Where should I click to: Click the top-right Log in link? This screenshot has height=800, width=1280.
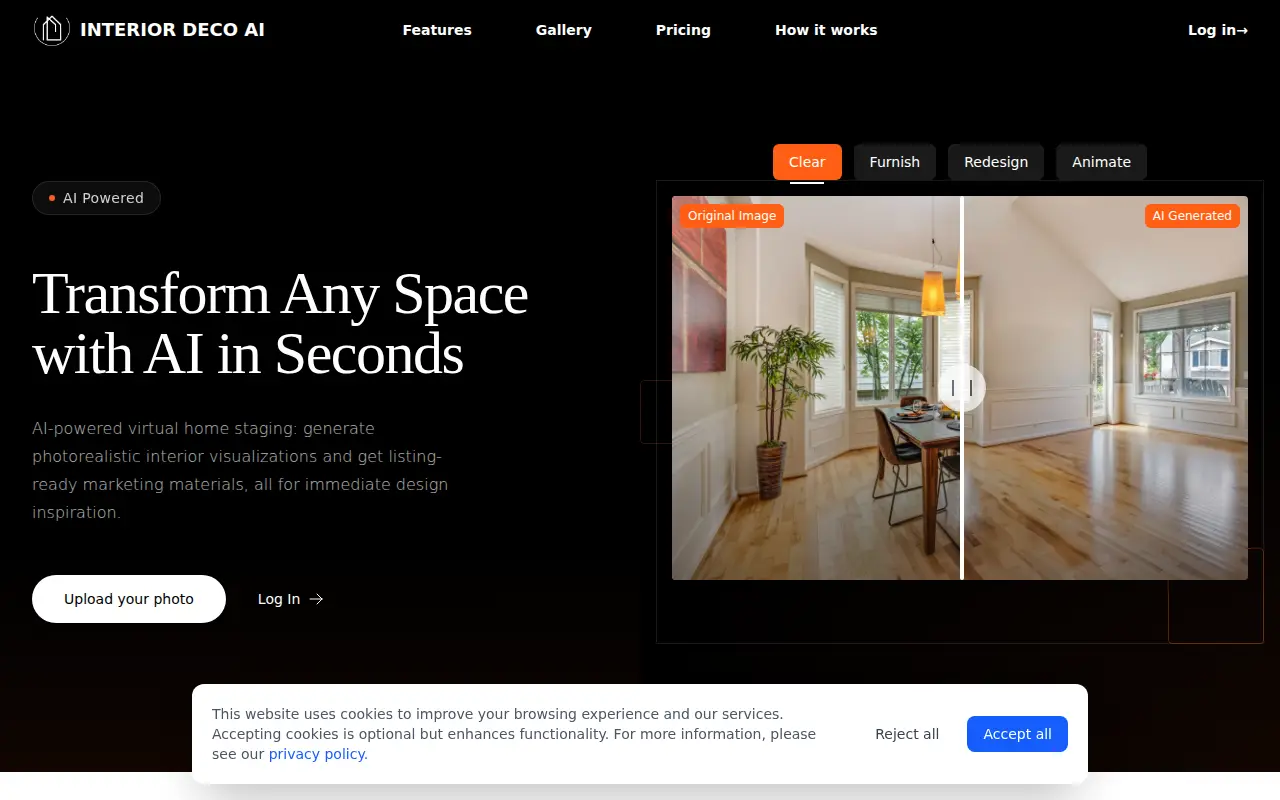1218,30
